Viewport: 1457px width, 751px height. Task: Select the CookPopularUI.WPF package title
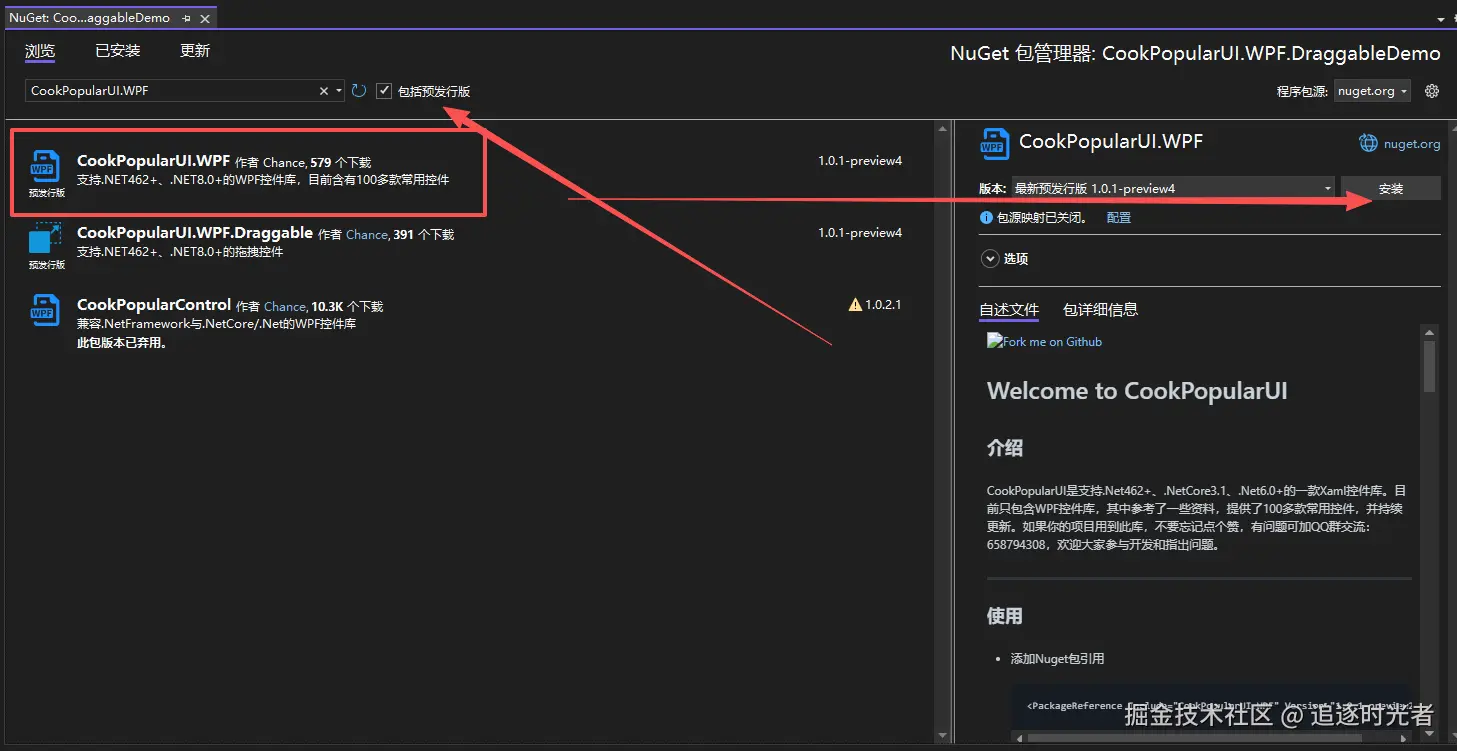[154, 160]
